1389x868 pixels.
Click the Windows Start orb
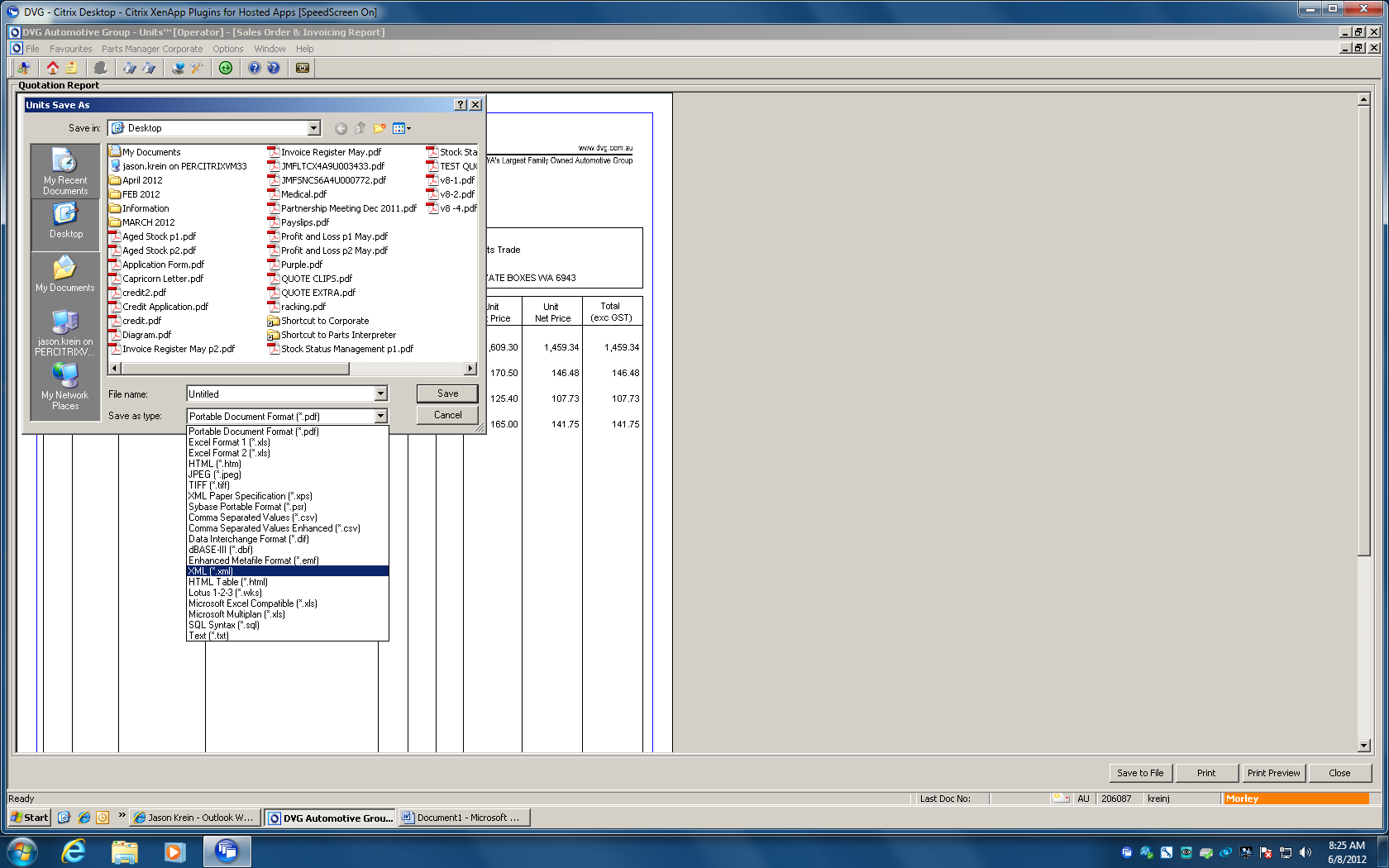coord(21,851)
